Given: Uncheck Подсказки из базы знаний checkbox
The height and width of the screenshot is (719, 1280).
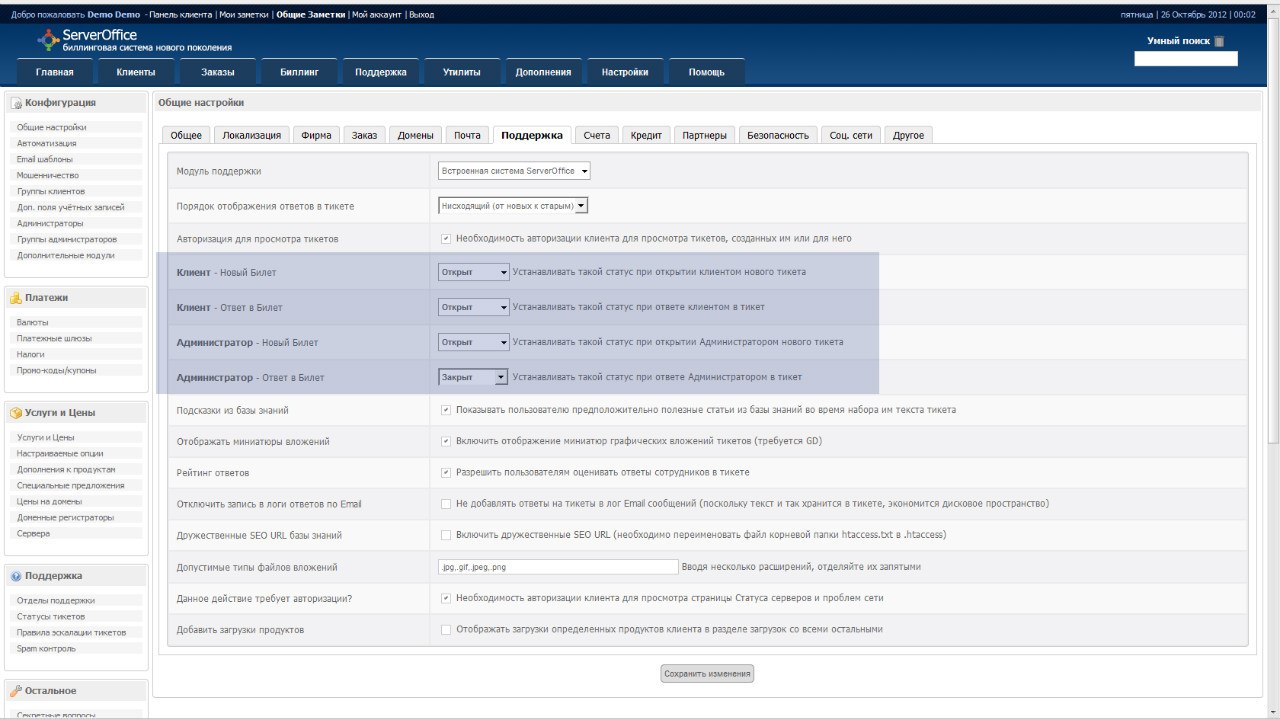Looking at the screenshot, I should coord(446,410).
